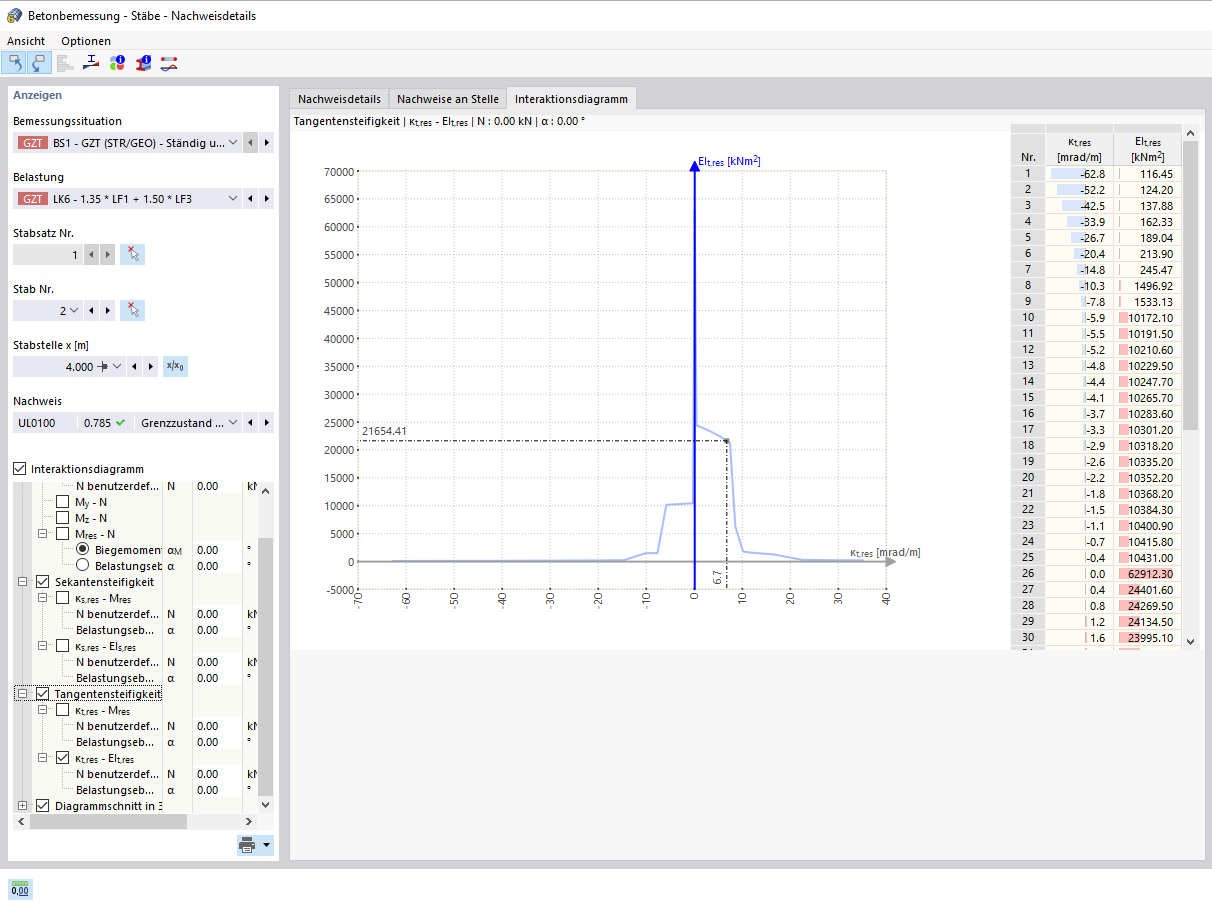Viewport: 1212px width, 909px height.
Task: Uncheck the κt,res - EIt,res checkbox
Action: [63, 758]
